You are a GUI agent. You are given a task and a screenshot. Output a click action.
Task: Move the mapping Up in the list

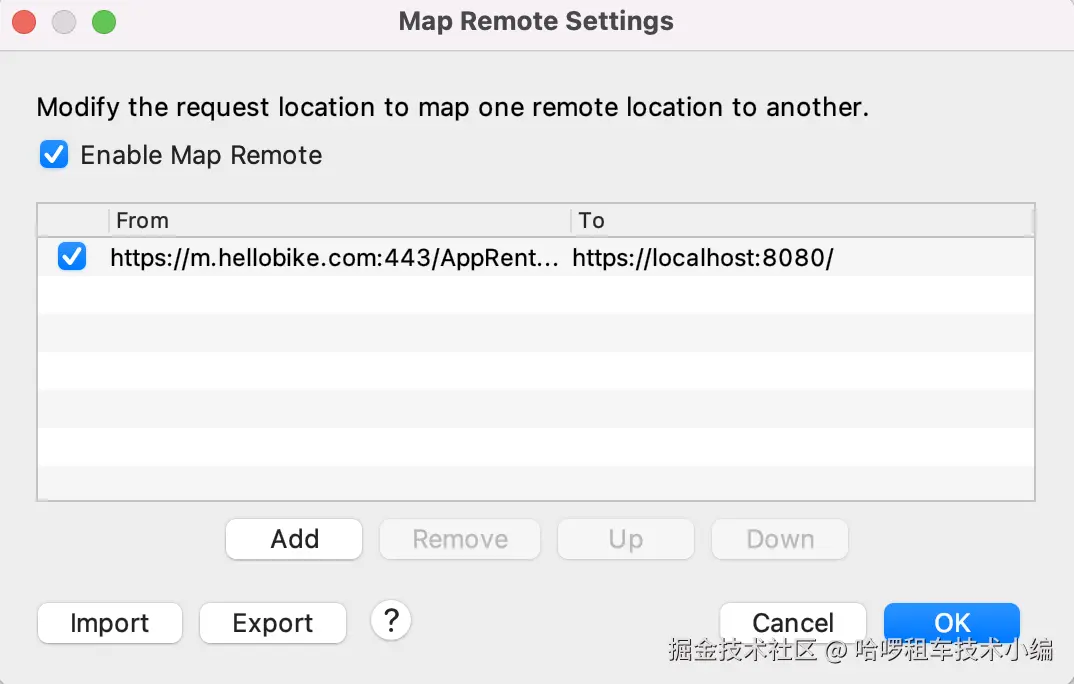625,539
